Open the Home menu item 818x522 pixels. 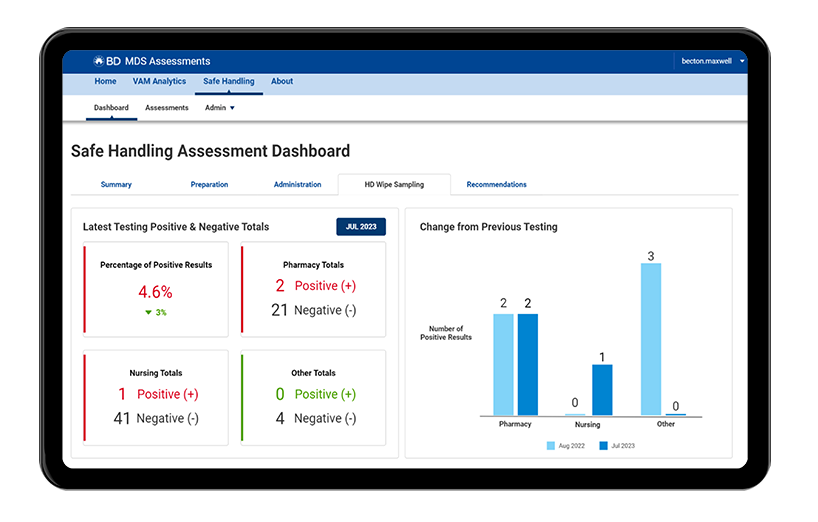tap(105, 82)
